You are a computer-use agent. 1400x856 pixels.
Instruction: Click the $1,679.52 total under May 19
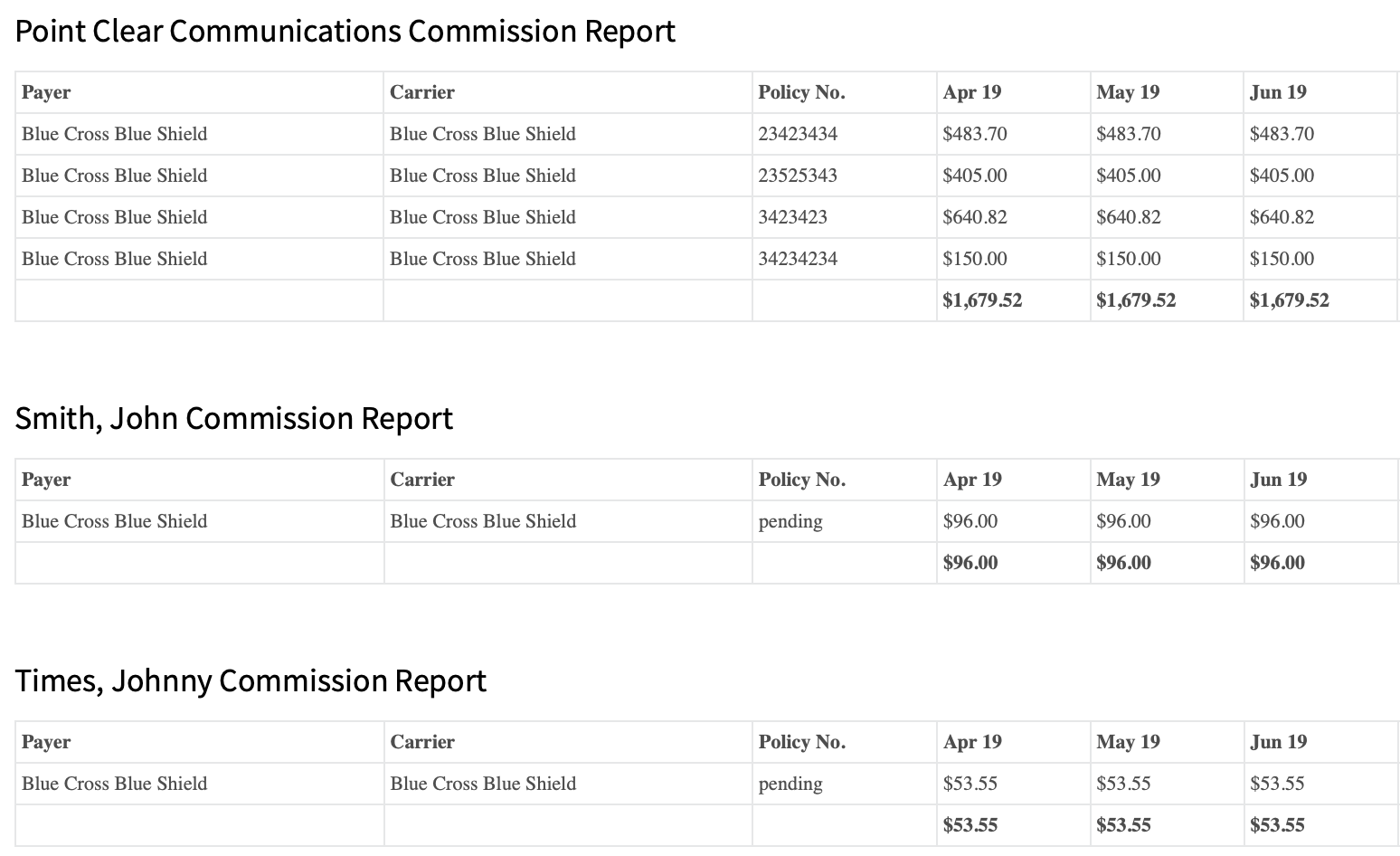1136,300
